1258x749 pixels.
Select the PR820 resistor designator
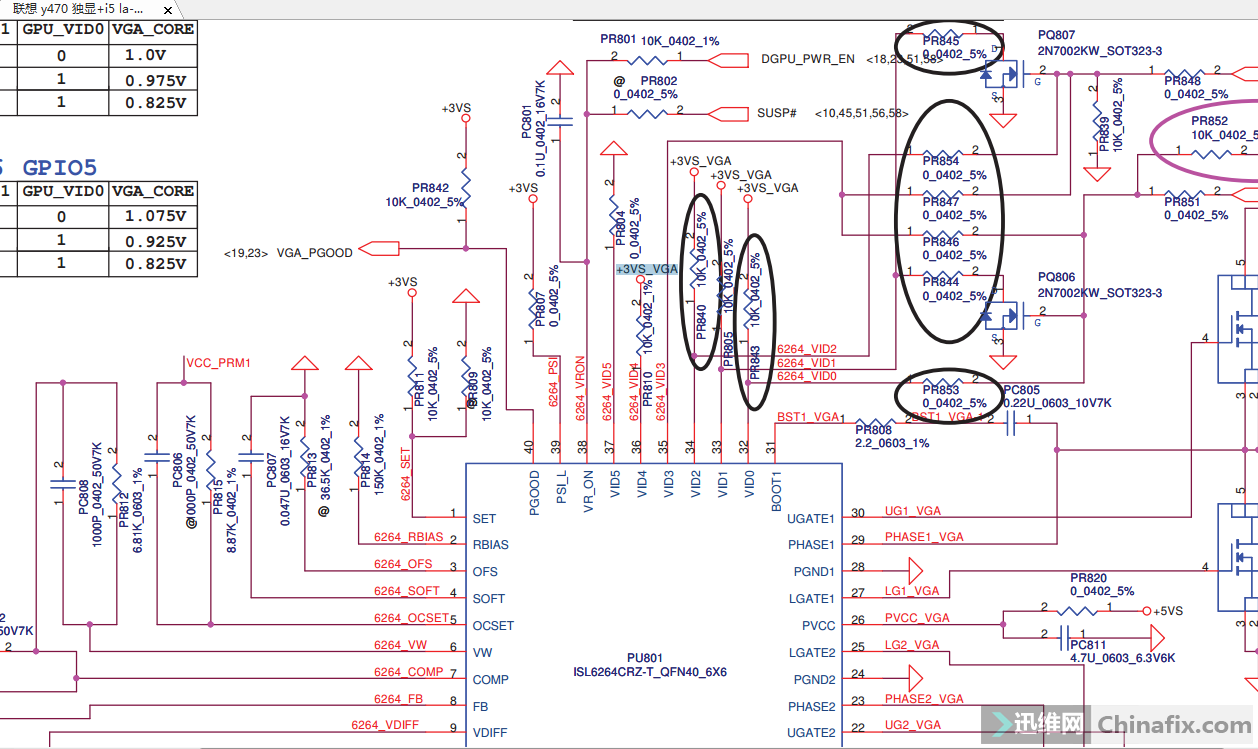coord(1088,578)
